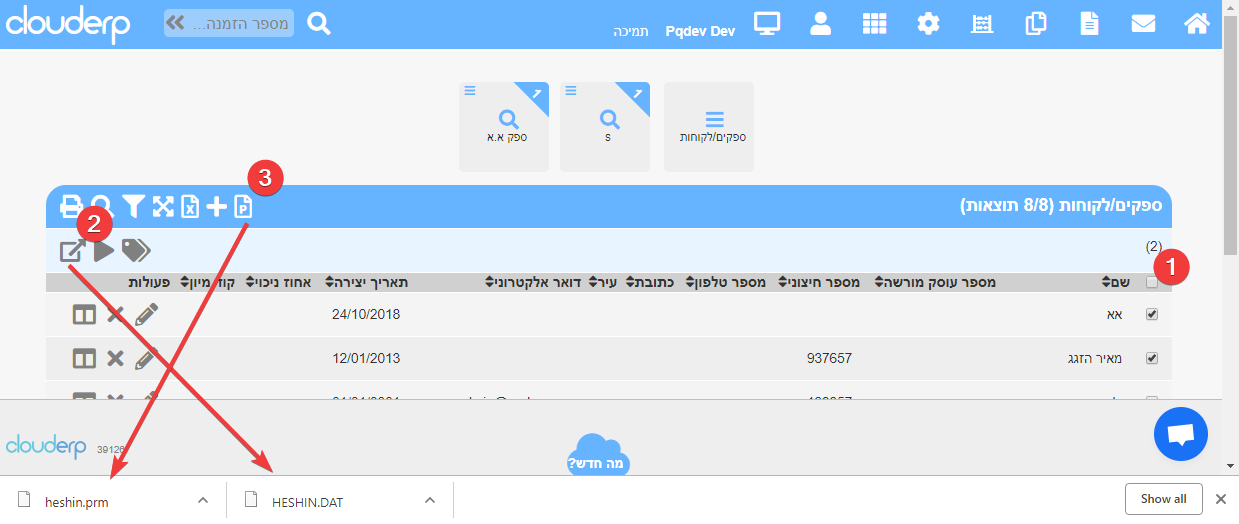
Task: Sort by תאריך יצירה column
Action: 366,283
